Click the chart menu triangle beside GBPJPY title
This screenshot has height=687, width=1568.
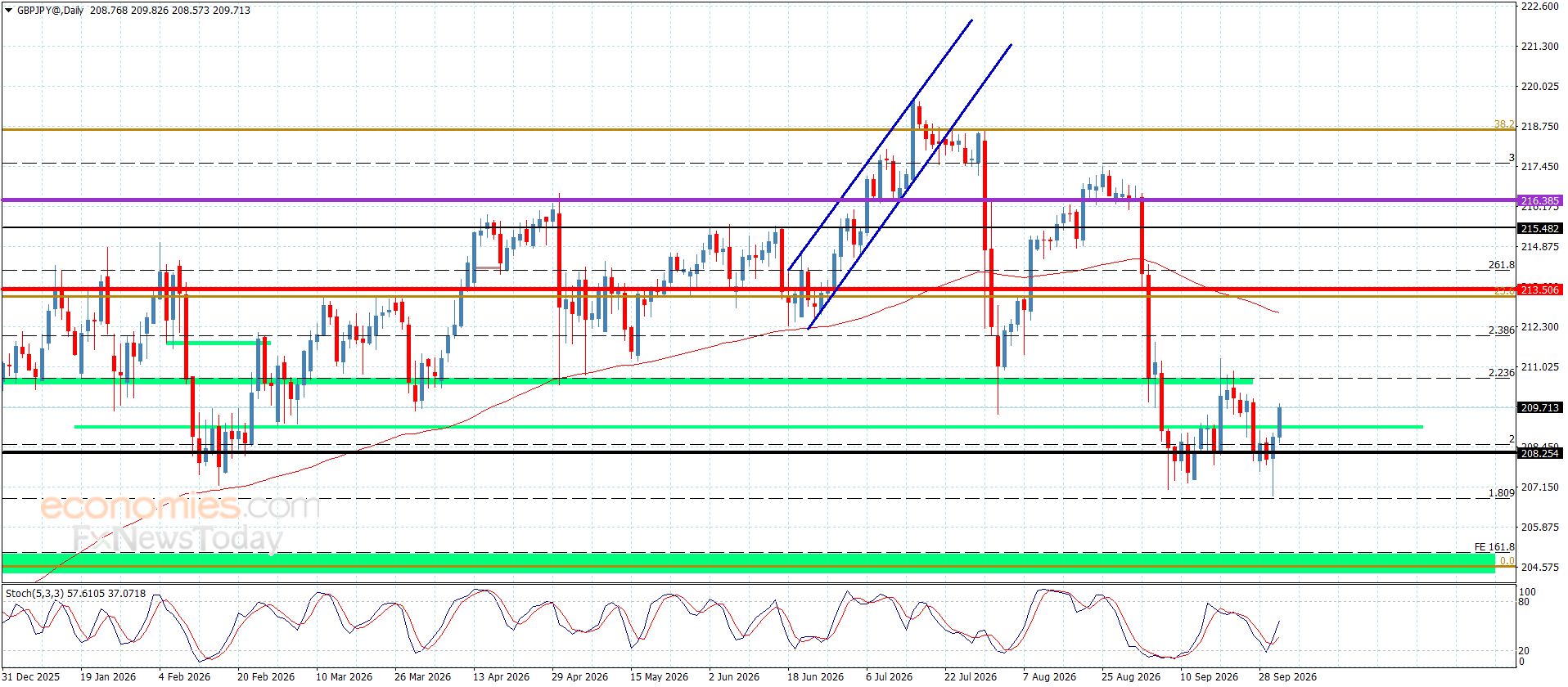[x=9, y=11]
